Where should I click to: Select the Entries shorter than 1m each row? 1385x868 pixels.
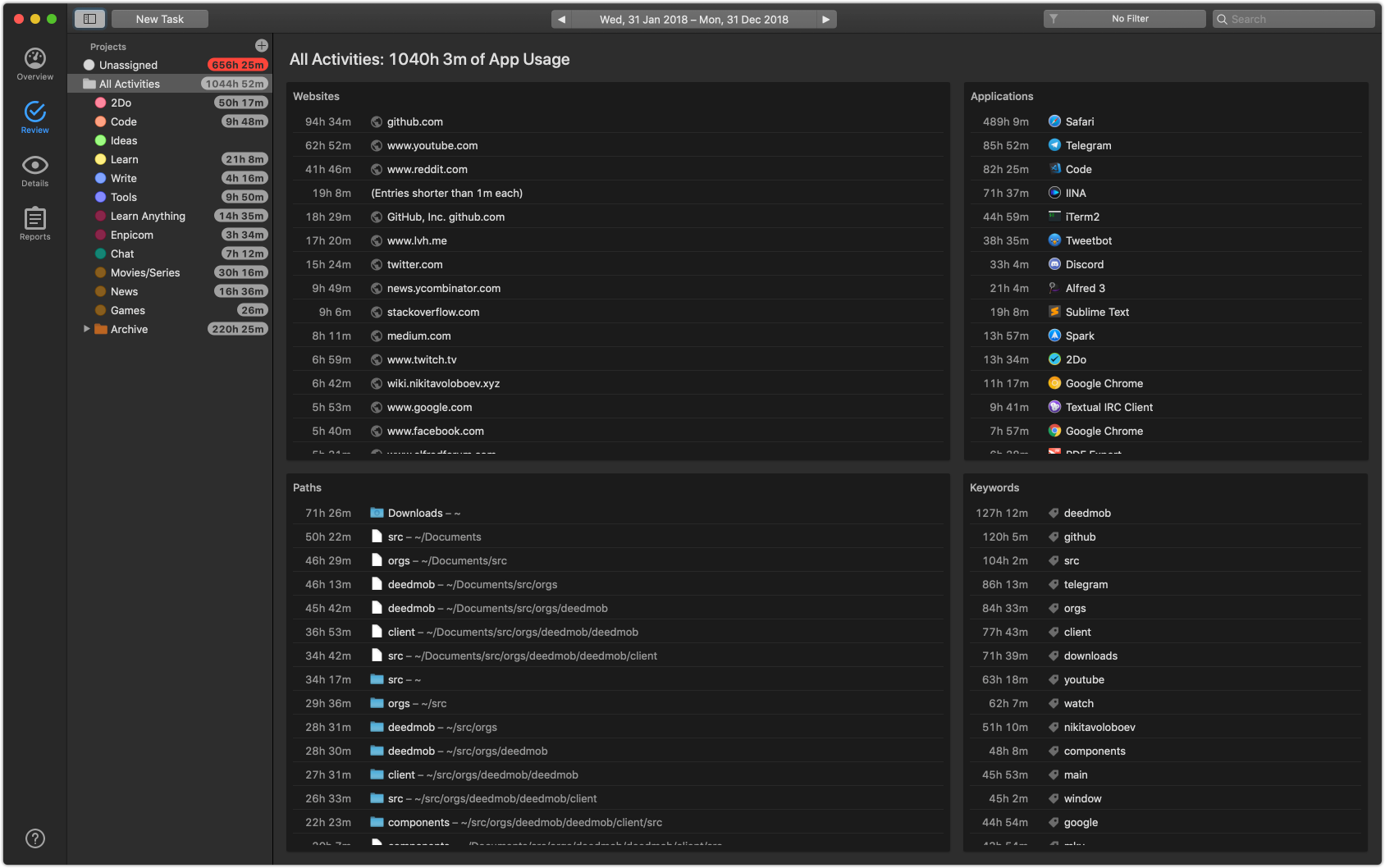click(618, 193)
